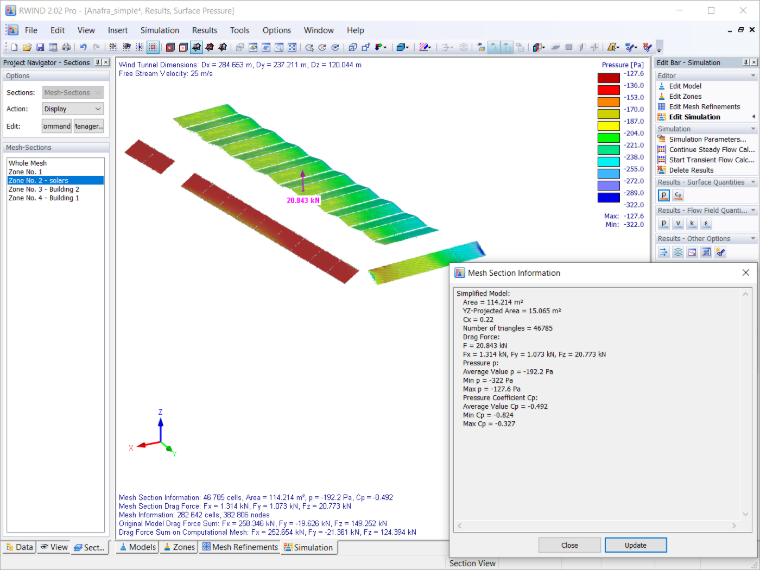Click the Print toolbar icon
760x570 pixels.
click(x=66, y=47)
